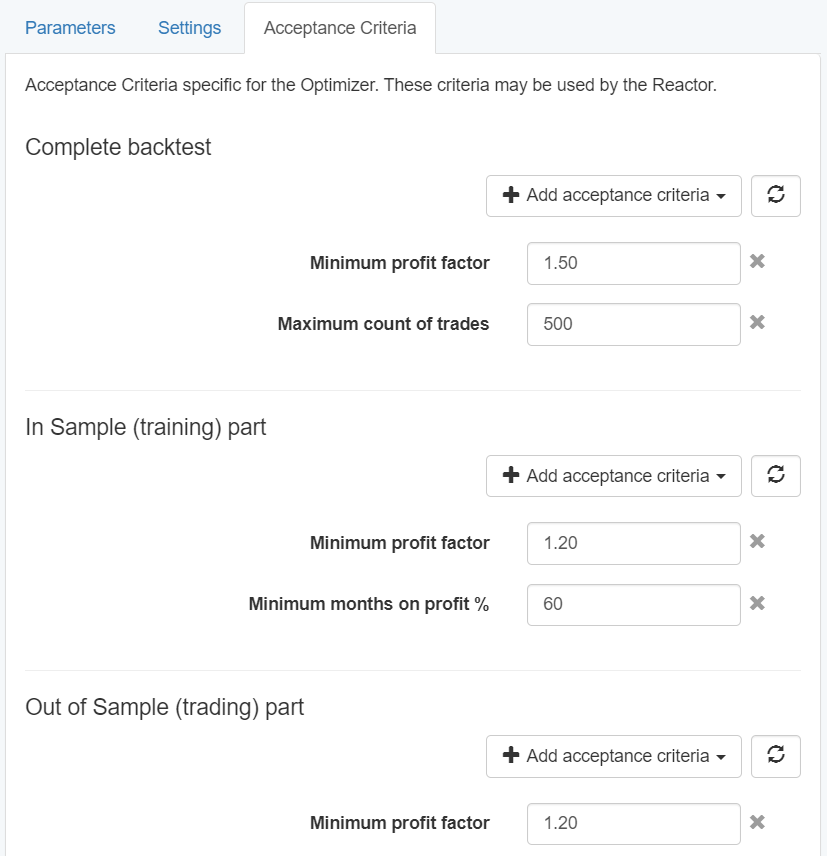Screen dimensions: 838x856
Task: Remove In Sample Minimum profit factor criterion
Action: point(757,542)
